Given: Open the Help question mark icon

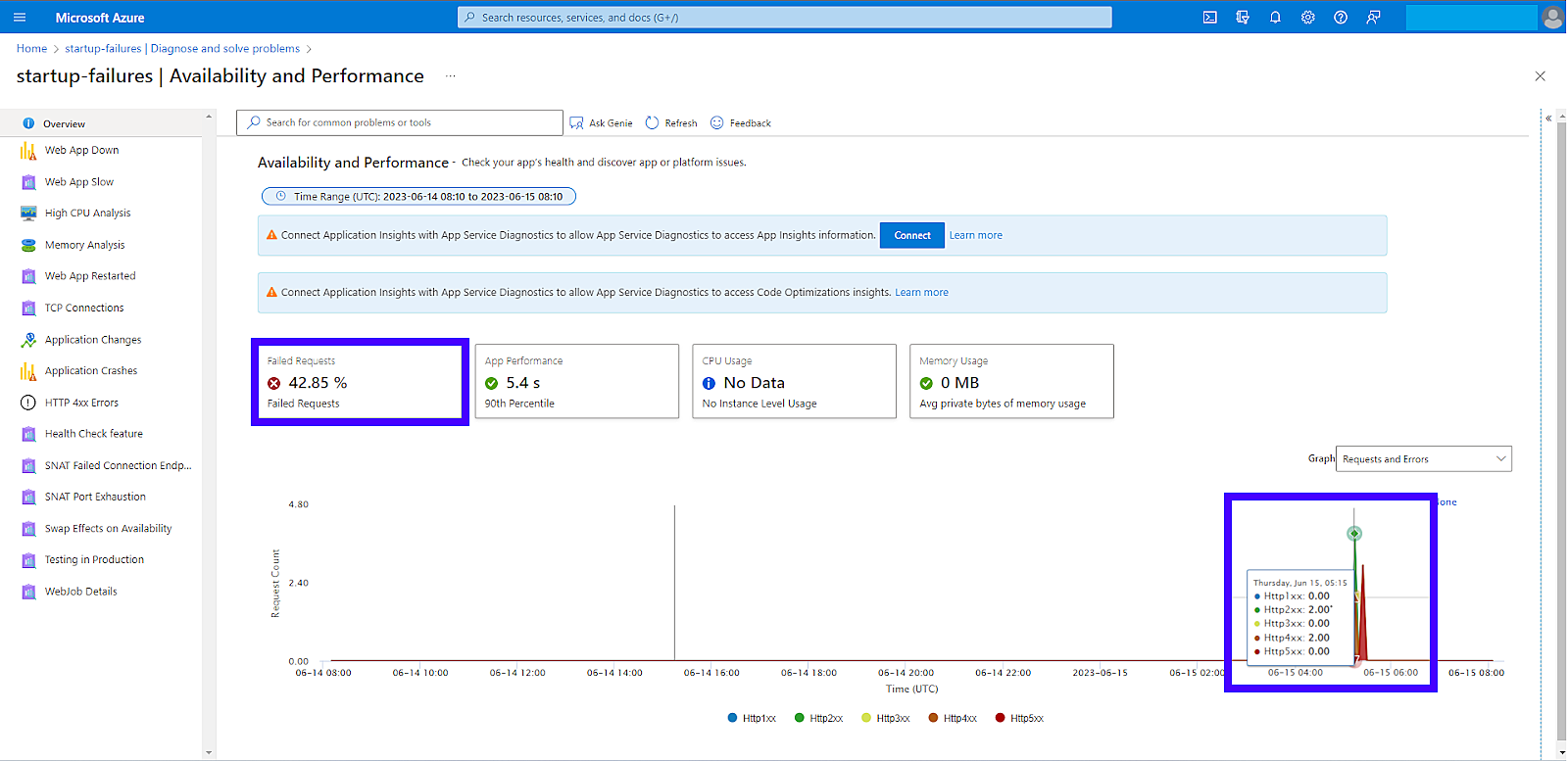Looking at the screenshot, I should tap(1341, 18).
